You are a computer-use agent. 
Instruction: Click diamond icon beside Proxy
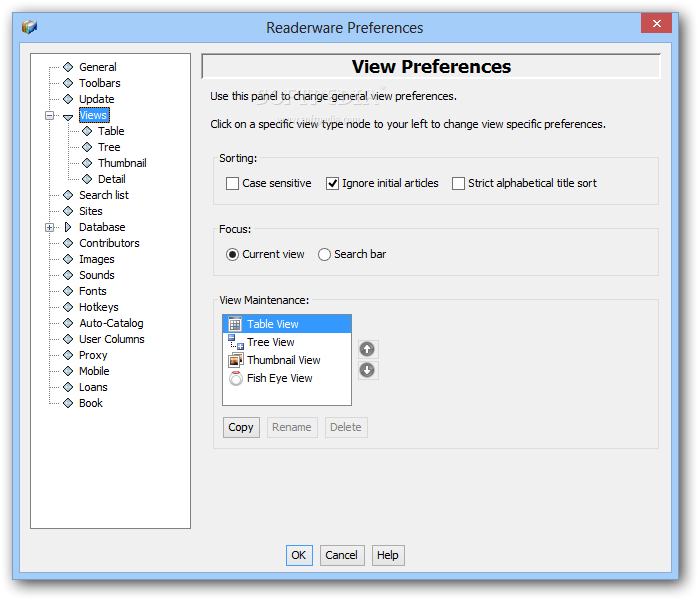click(68, 355)
